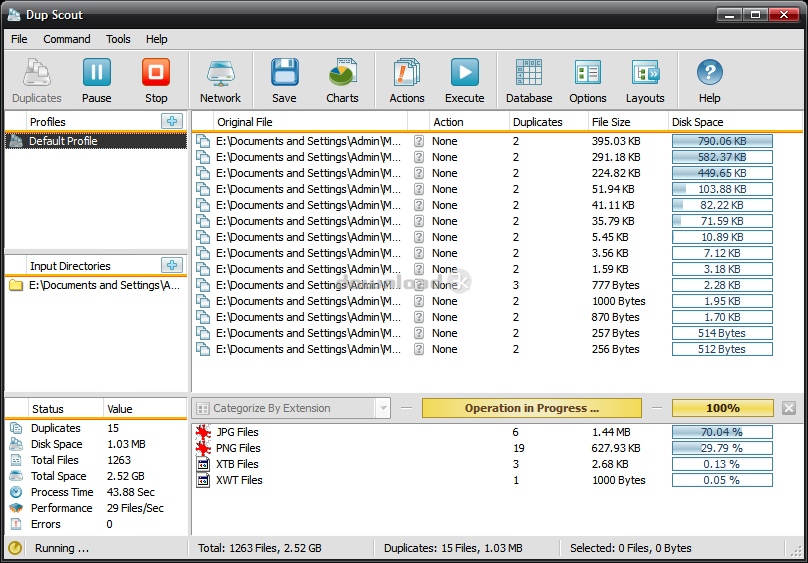
Task: Click the Process Time 43.88 Sec value
Action: [x=131, y=492]
